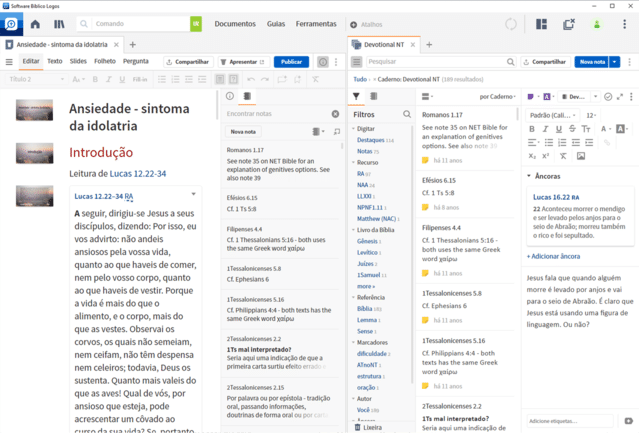Switch to the Pergunta tab
This screenshot has width=639, height=433.
click(136, 62)
